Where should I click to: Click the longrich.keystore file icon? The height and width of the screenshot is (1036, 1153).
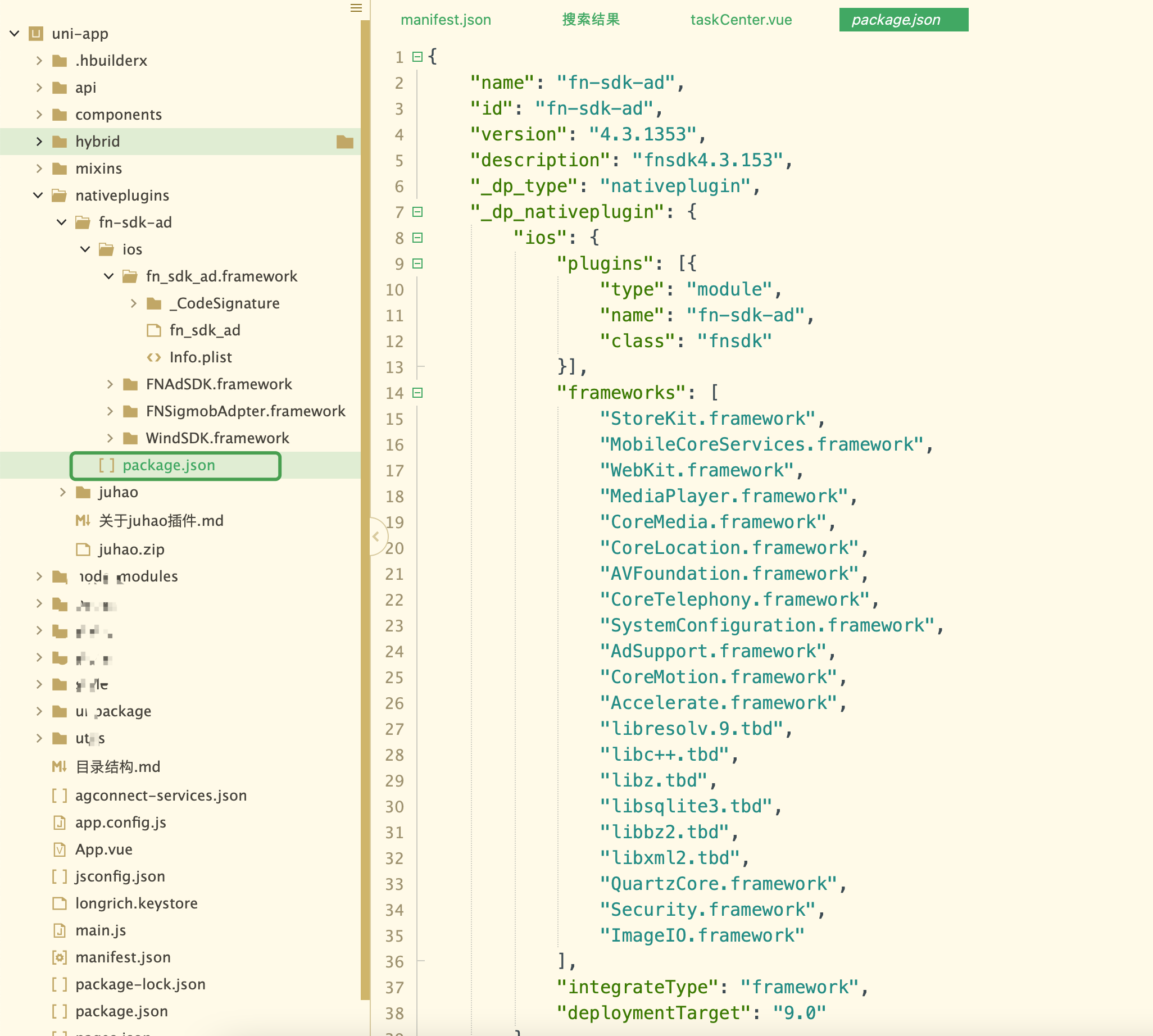(59, 903)
